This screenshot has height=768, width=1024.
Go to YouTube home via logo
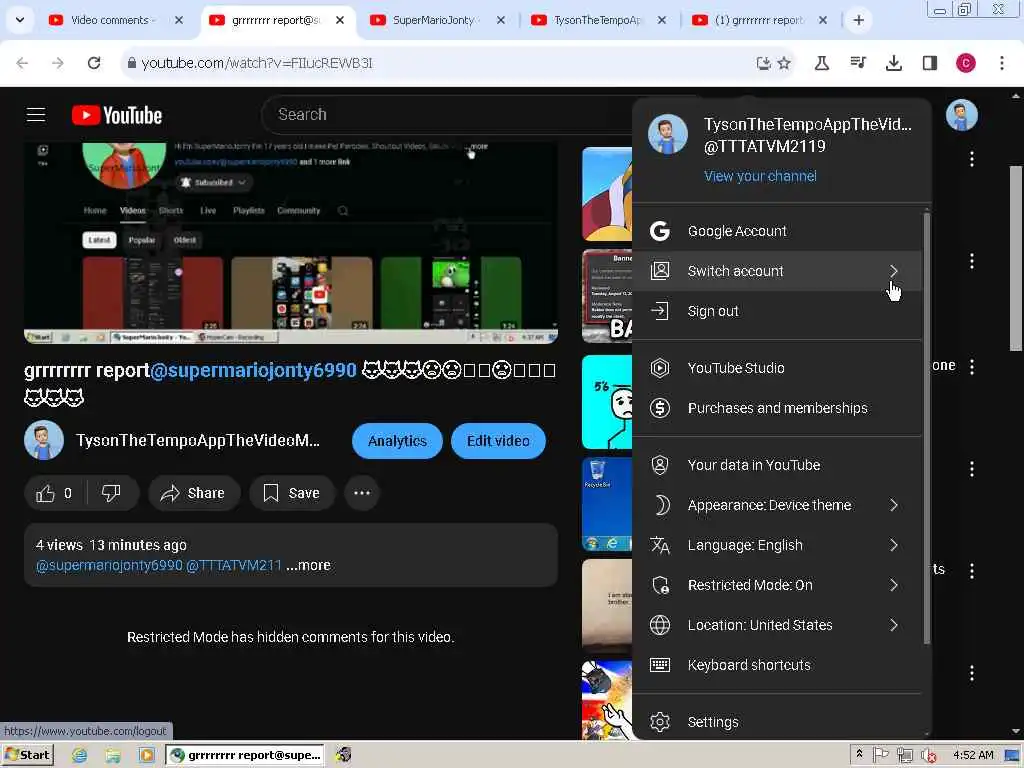coord(117,116)
